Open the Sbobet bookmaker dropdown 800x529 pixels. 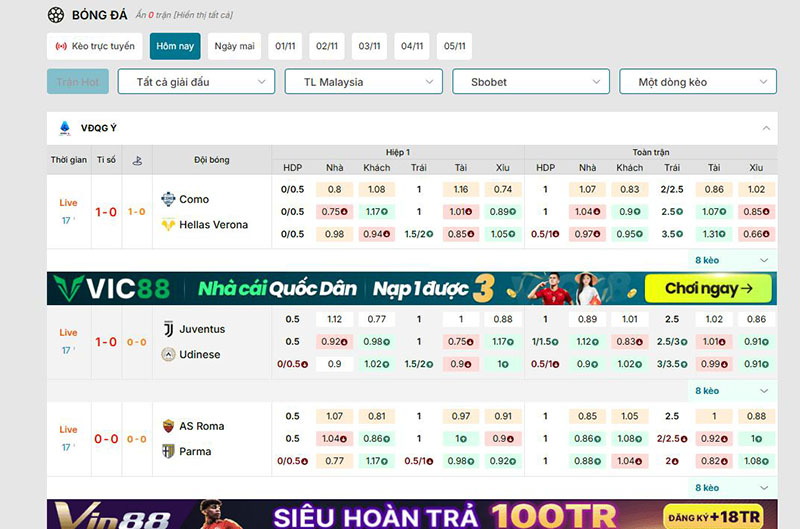click(531, 82)
